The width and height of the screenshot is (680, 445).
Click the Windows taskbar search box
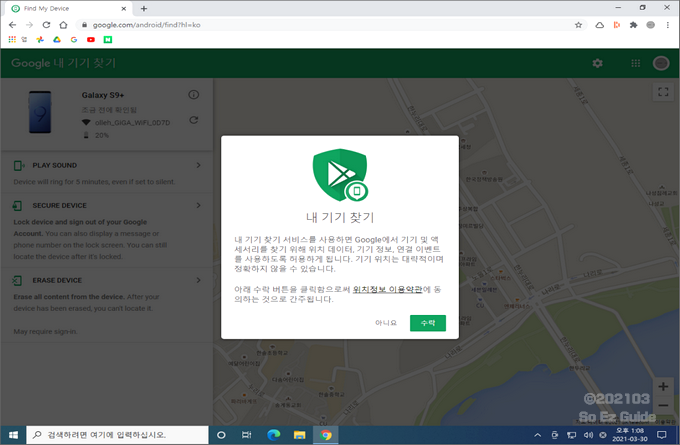point(115,435)
